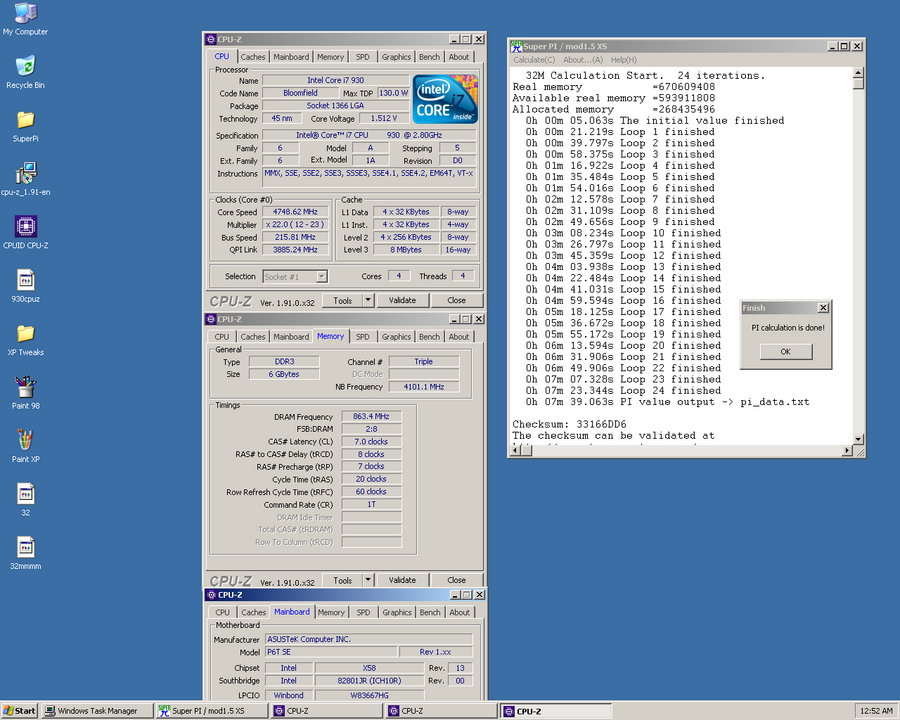Open Calculate(C) menu in Super PI
Screen dimensions: 900x720
pyautogui.click(x=534, y=60)
